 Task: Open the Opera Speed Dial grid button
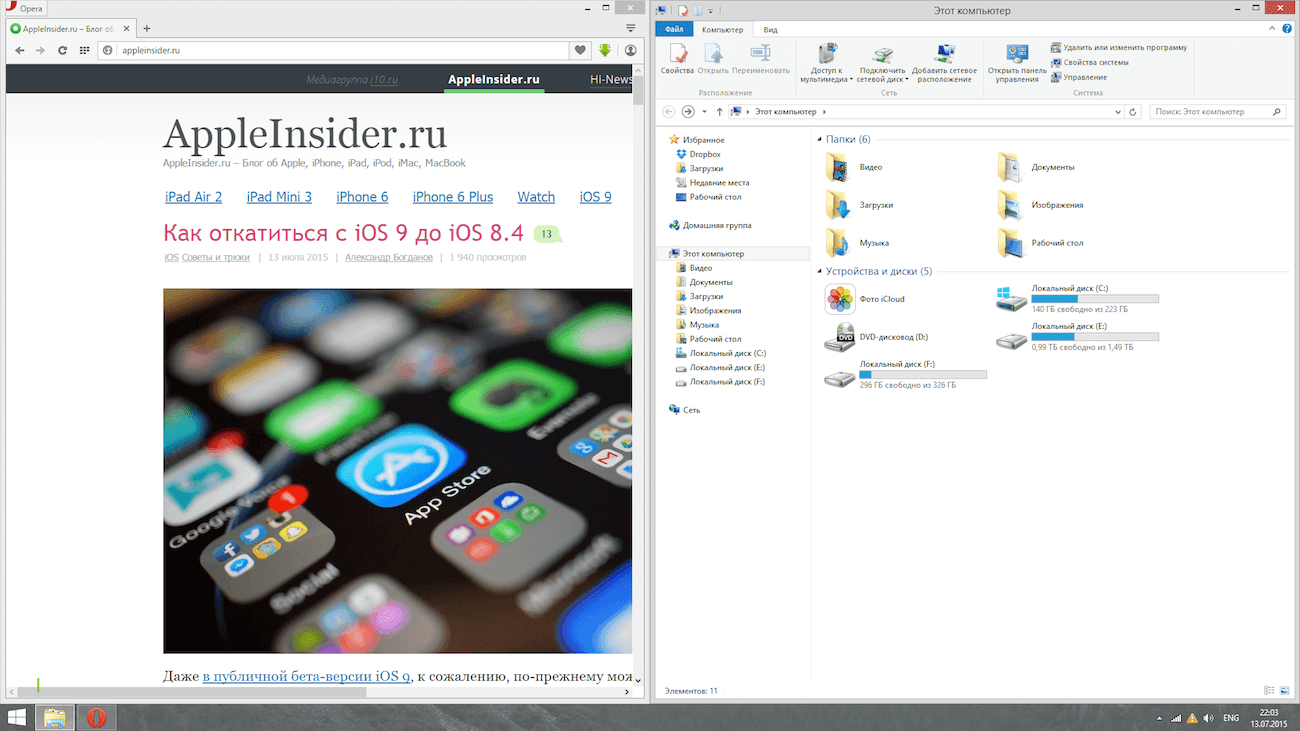(x=83, y=50)
